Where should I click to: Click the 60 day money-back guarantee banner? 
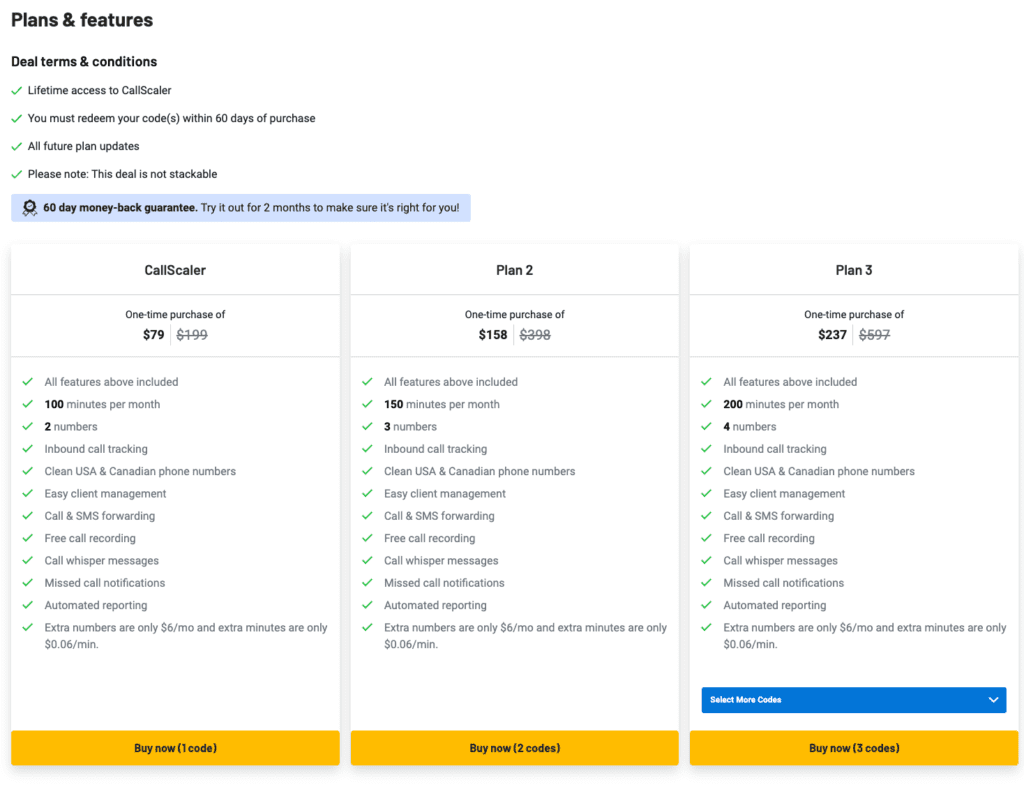(x=241, y=208)
